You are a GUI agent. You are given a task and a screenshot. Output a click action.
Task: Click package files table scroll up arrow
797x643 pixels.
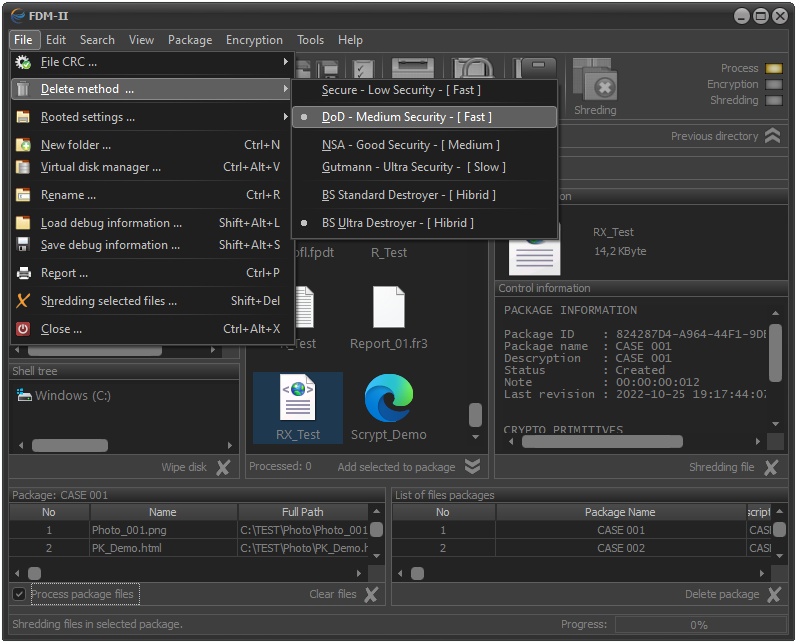tap(377, 511)
